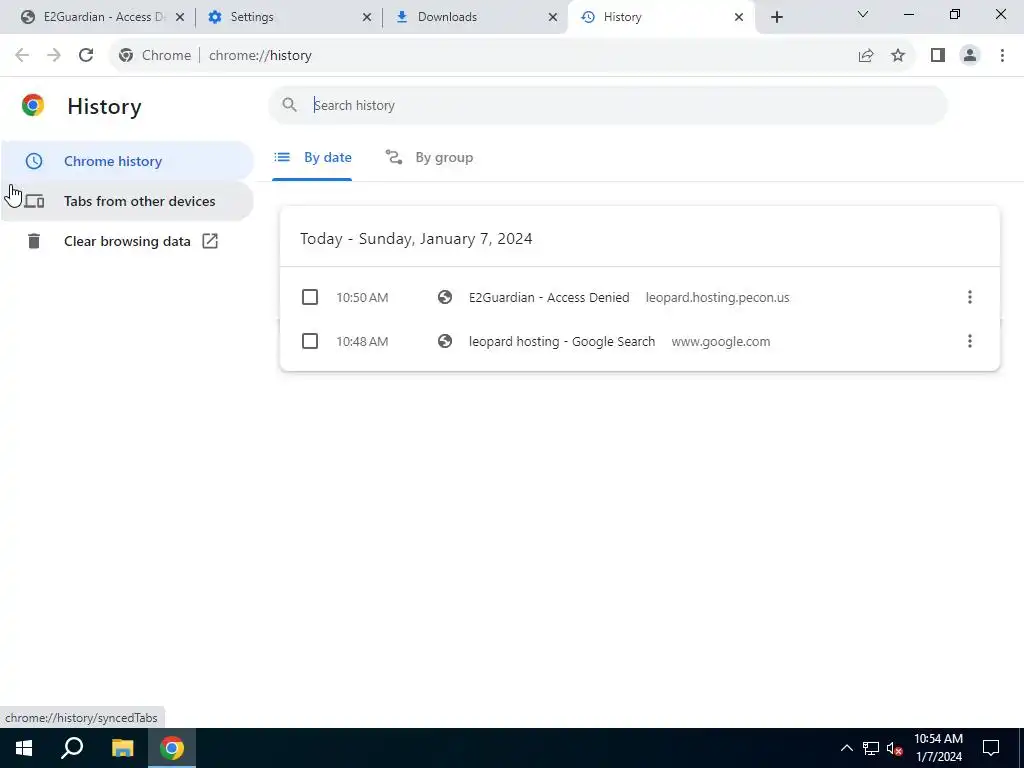The image size is (1024, 768).
Task: Open File Explorer from the taskbar
Action: click(x=122, y=748)
